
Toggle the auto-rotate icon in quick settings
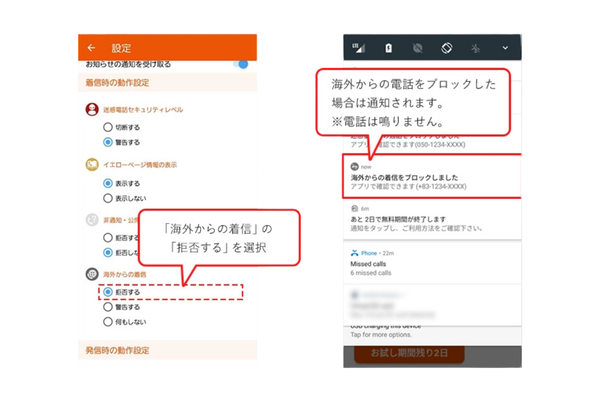(x=447, y=47)
